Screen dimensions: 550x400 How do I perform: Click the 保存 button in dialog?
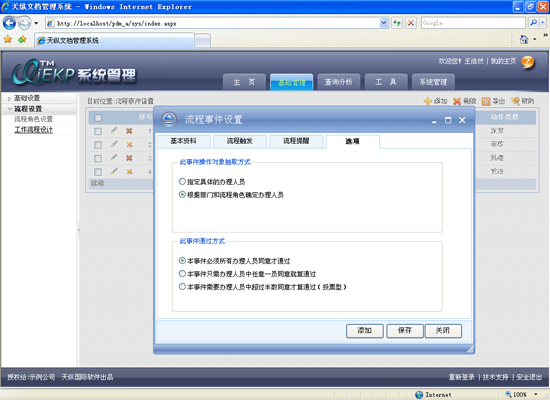click(405, 331)
